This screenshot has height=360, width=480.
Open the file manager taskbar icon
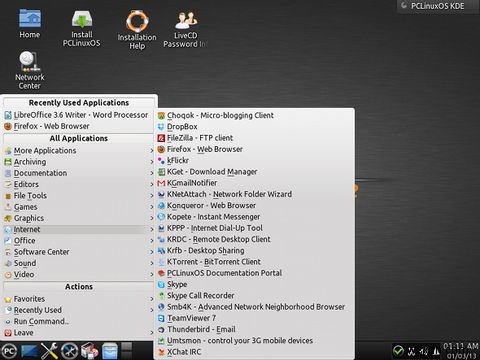pyautogui.click(x=109, y=351)
